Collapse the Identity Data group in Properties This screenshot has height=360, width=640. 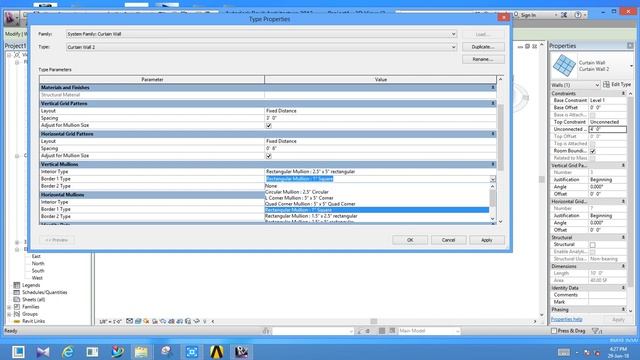coord(623,288)
